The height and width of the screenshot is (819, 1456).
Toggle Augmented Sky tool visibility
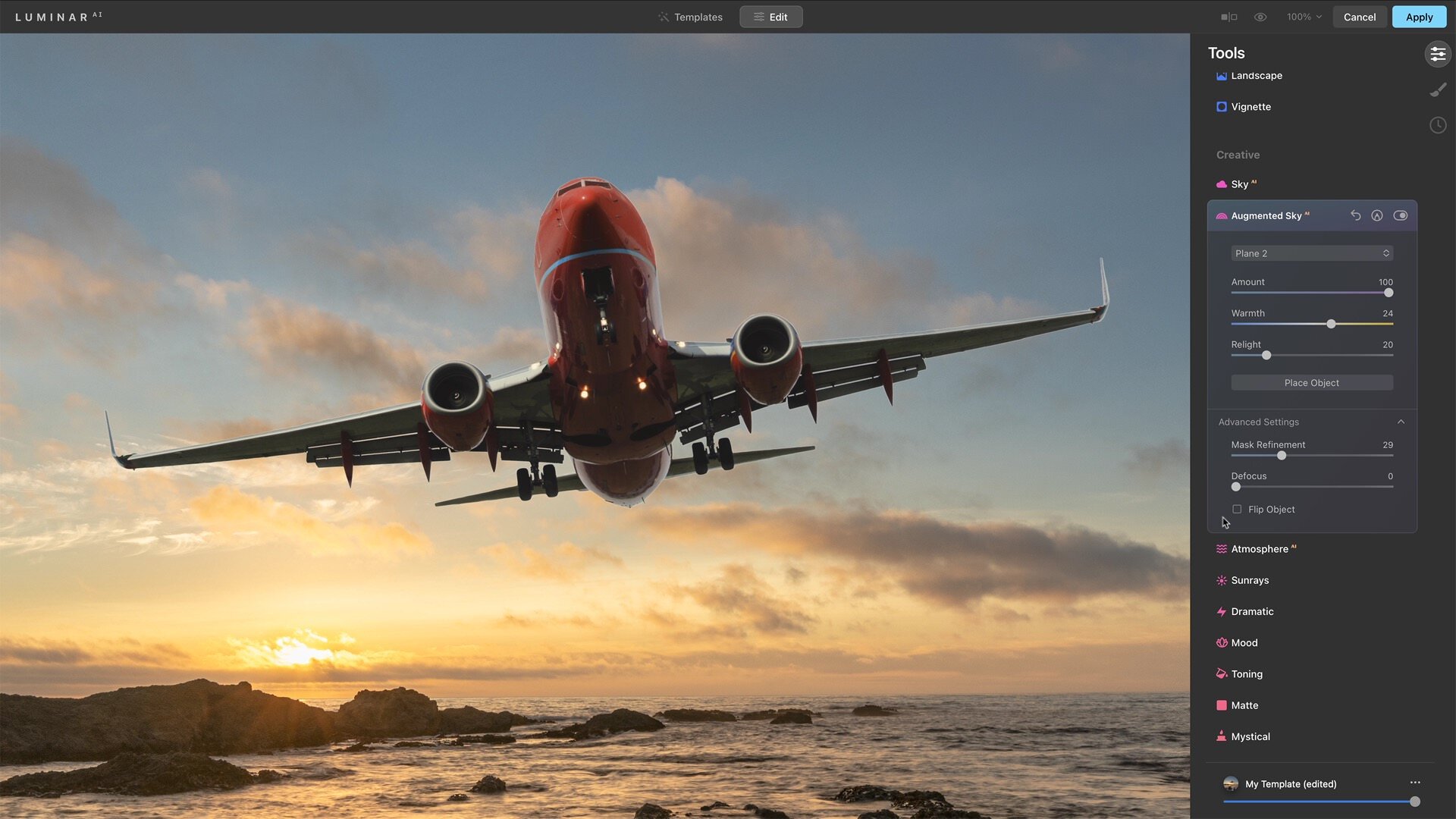point(1400,215)
